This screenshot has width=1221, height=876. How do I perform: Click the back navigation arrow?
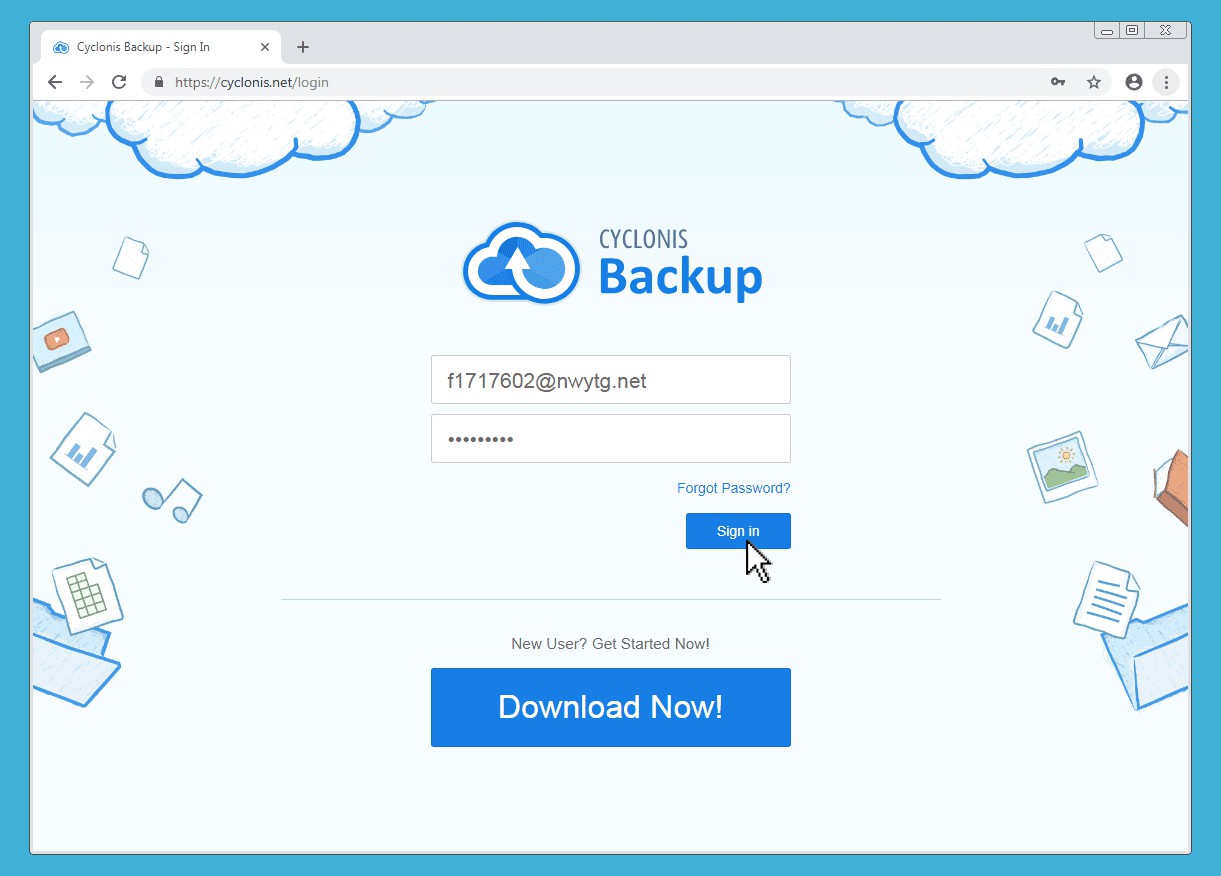click(55, 82)
